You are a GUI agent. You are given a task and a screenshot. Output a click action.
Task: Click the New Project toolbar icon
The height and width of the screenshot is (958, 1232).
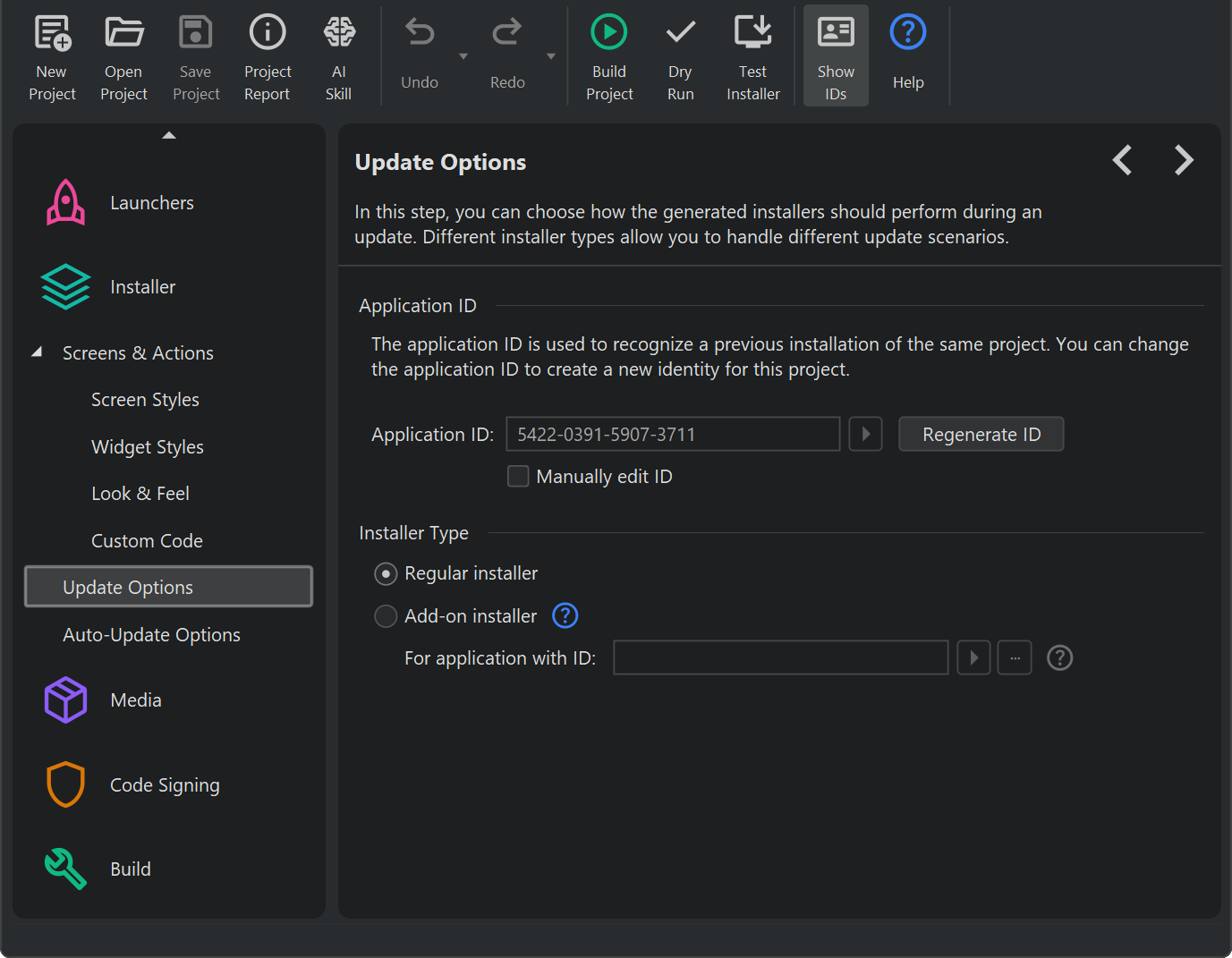52,55
